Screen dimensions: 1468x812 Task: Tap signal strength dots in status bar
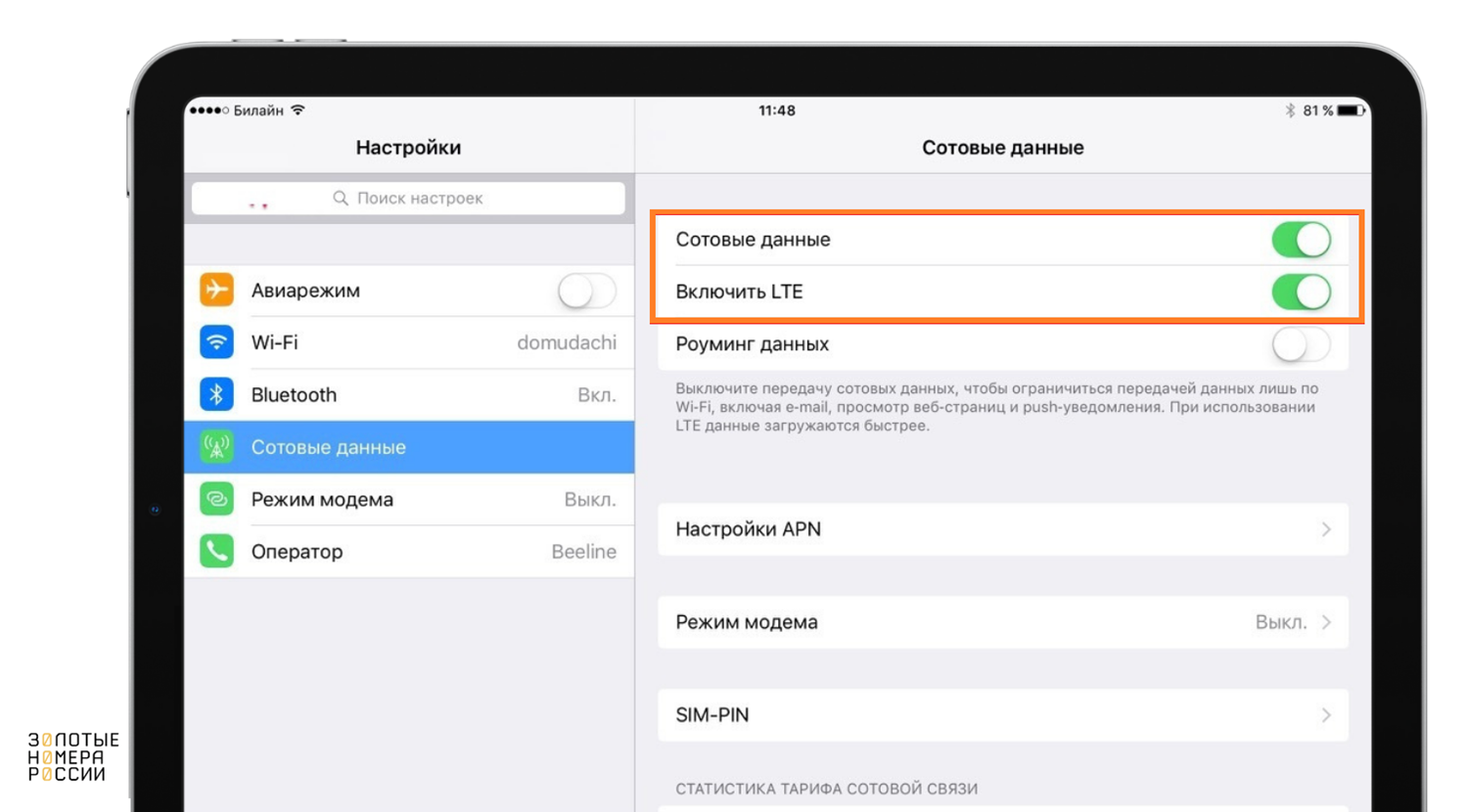pos(209,111)
